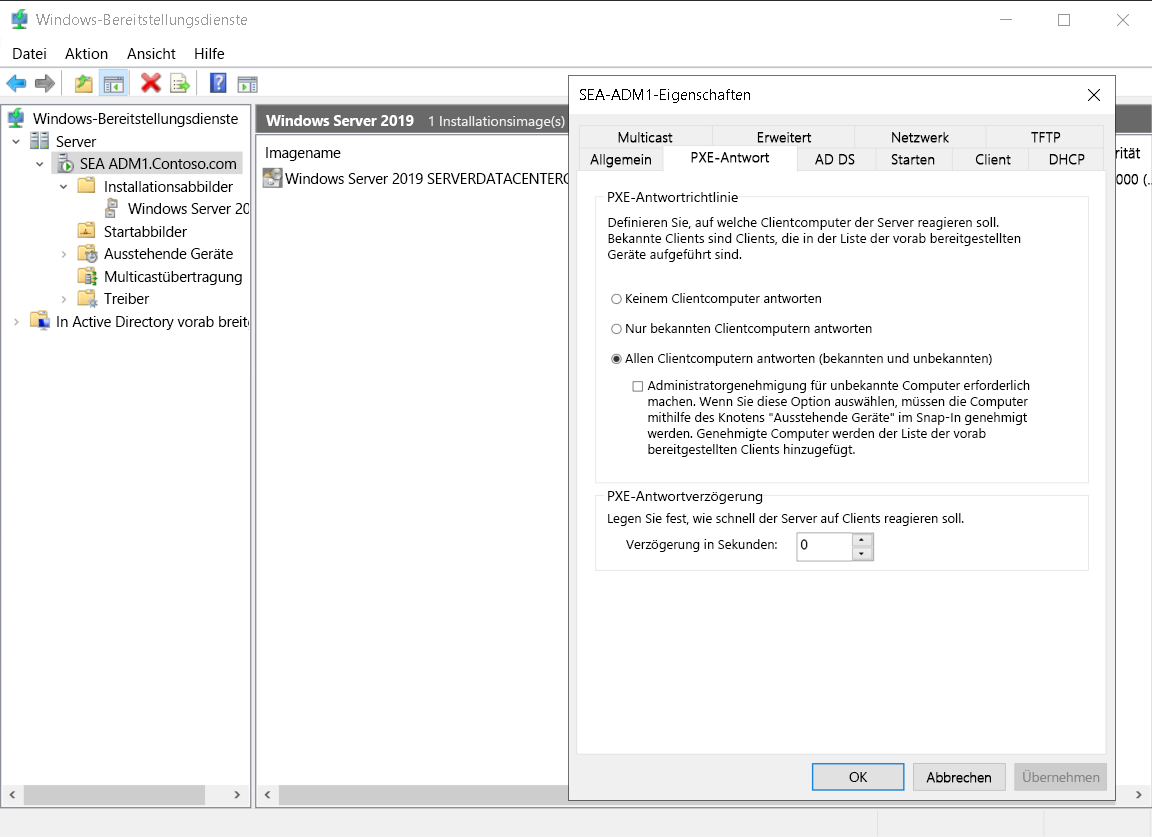Open the Hilfe menu
The image size is (1152, 837).
click(x=209, y=54)
